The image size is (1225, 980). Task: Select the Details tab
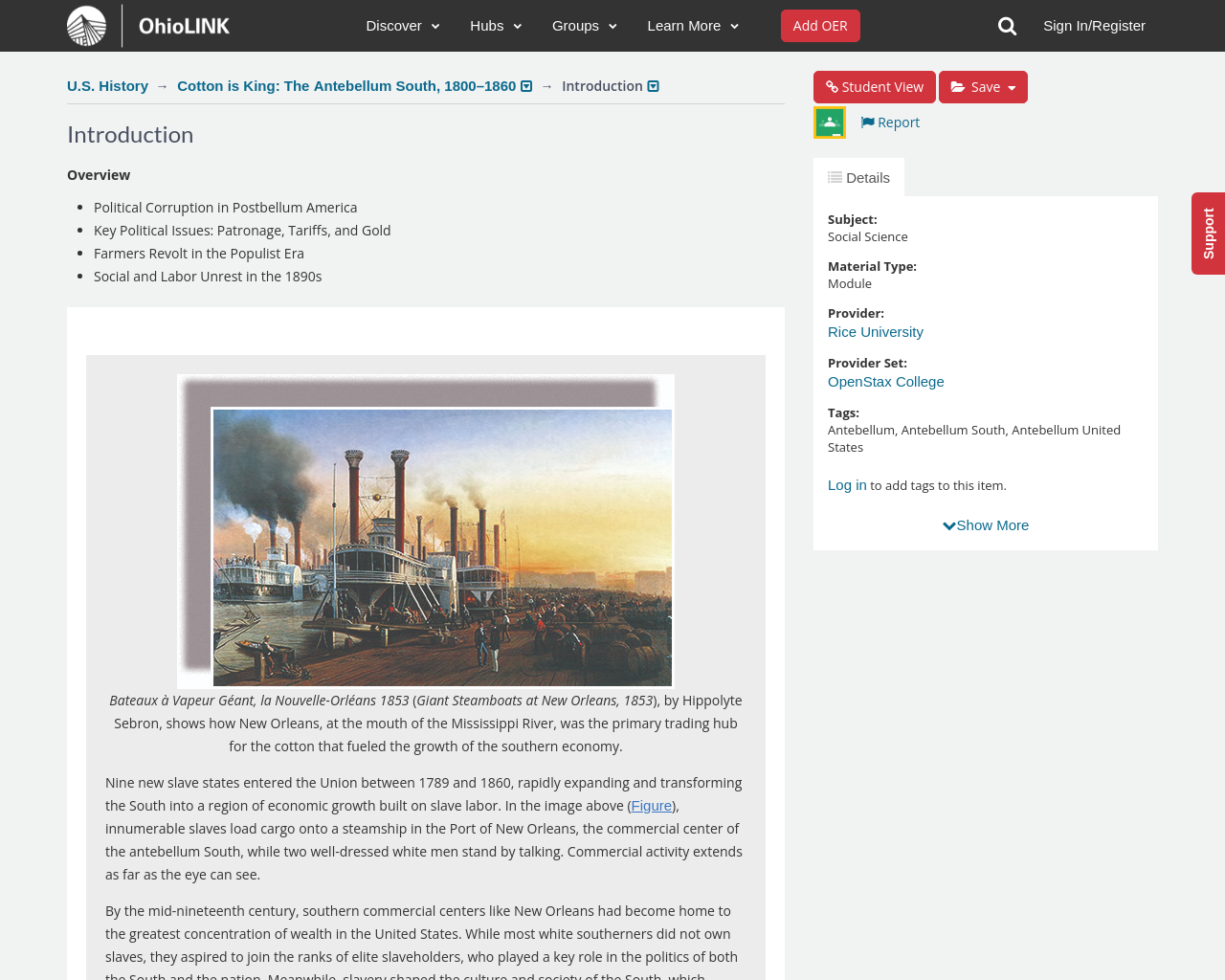858,178
